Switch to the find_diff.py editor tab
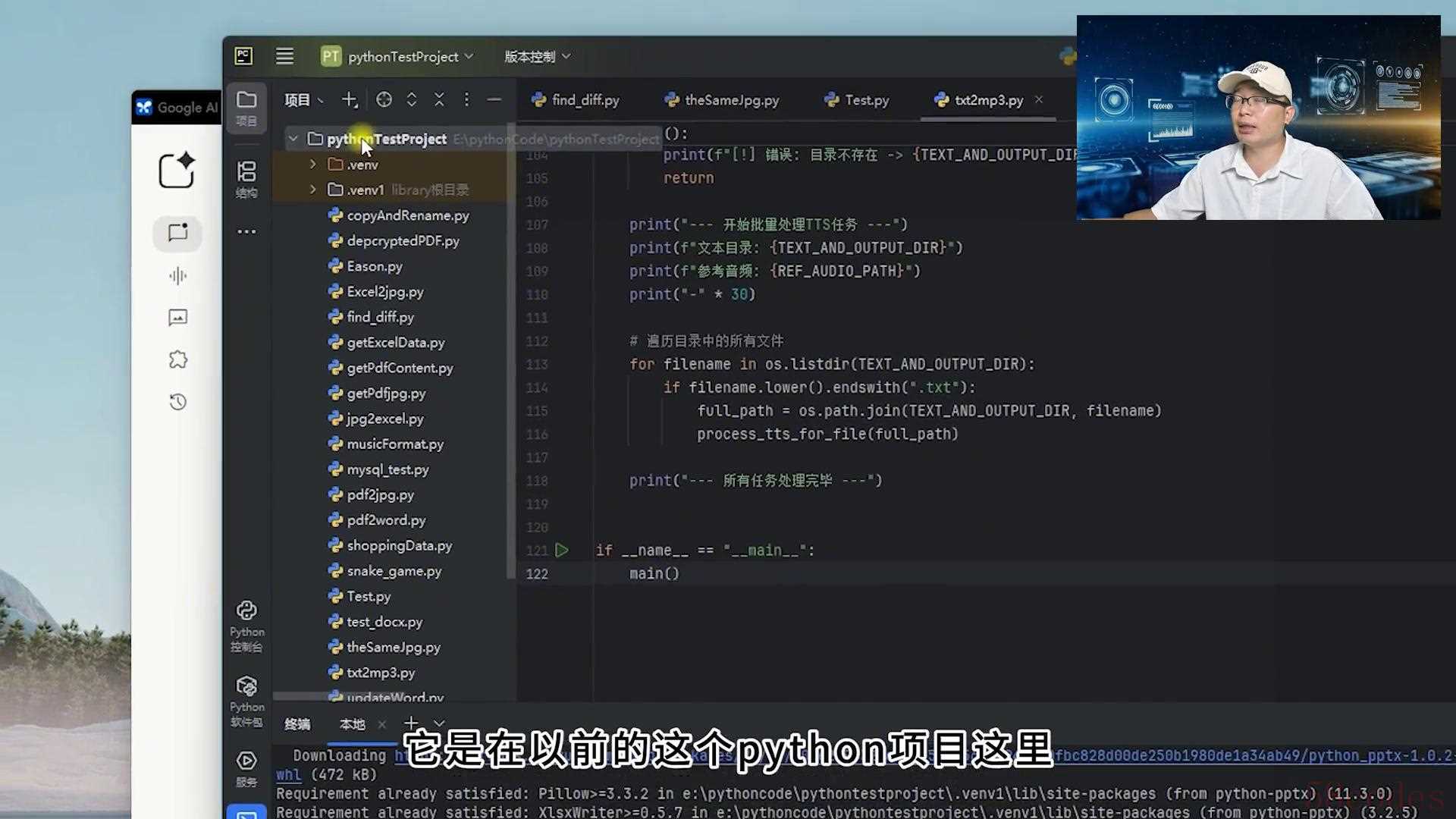The width and height of the screenshot is (1456, 819). pos(576,99)
